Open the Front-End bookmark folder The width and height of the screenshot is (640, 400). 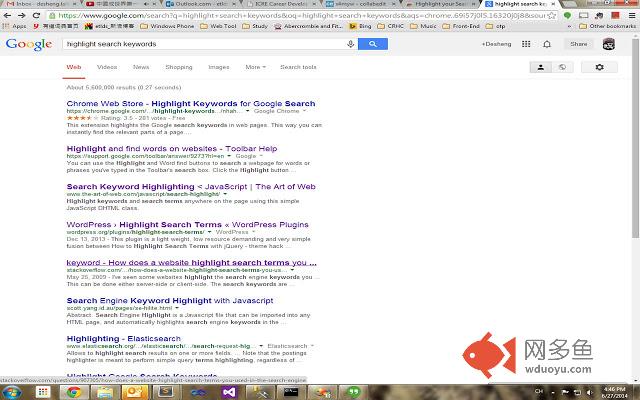tap(461, 26)
